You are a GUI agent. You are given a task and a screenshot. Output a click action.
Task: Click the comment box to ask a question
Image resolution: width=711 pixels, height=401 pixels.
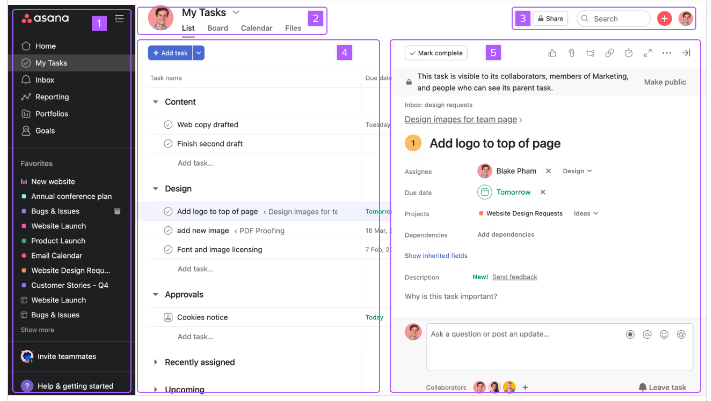(560, 347)
